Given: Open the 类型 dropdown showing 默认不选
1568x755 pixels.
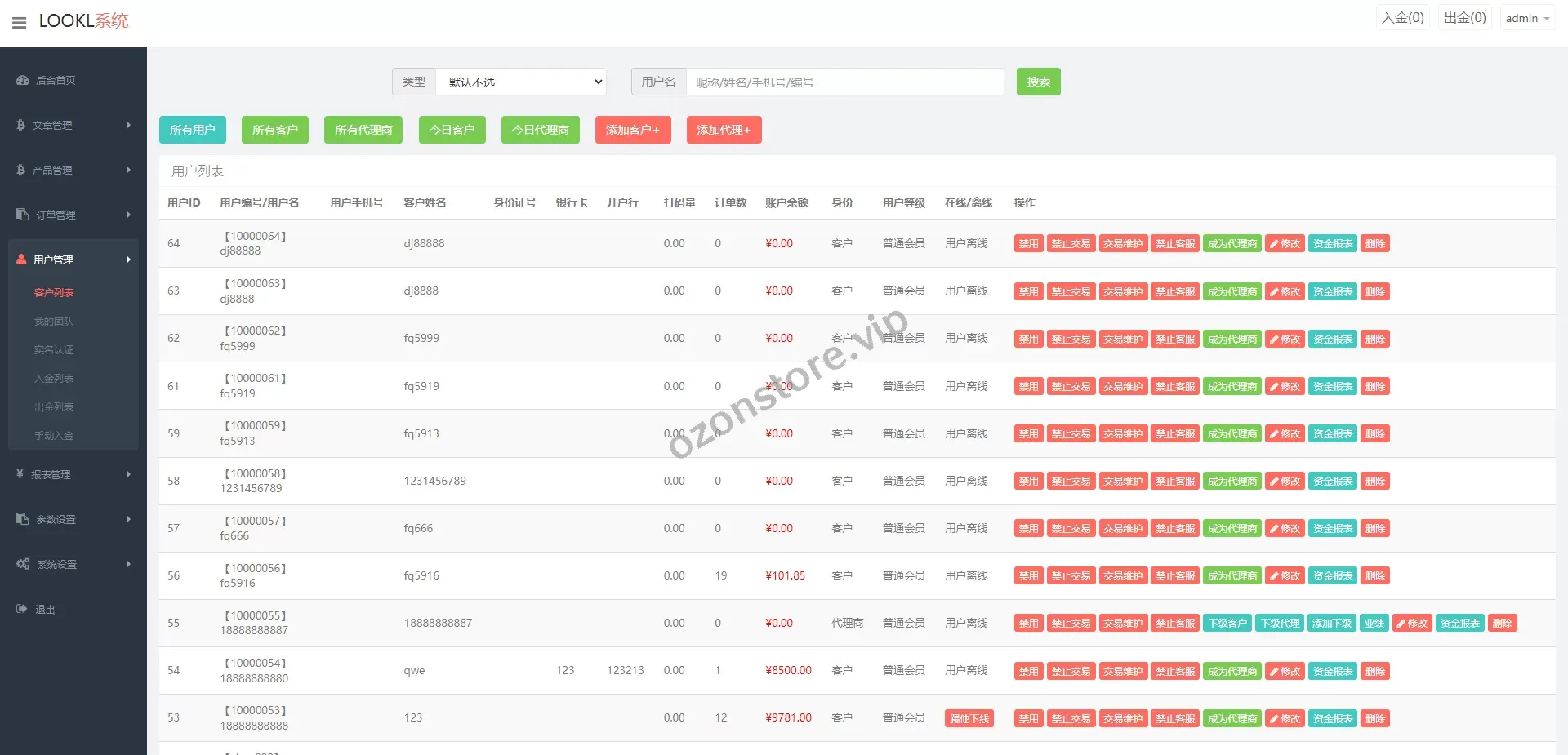Looking at the screenshot, I should pos(521,82).
